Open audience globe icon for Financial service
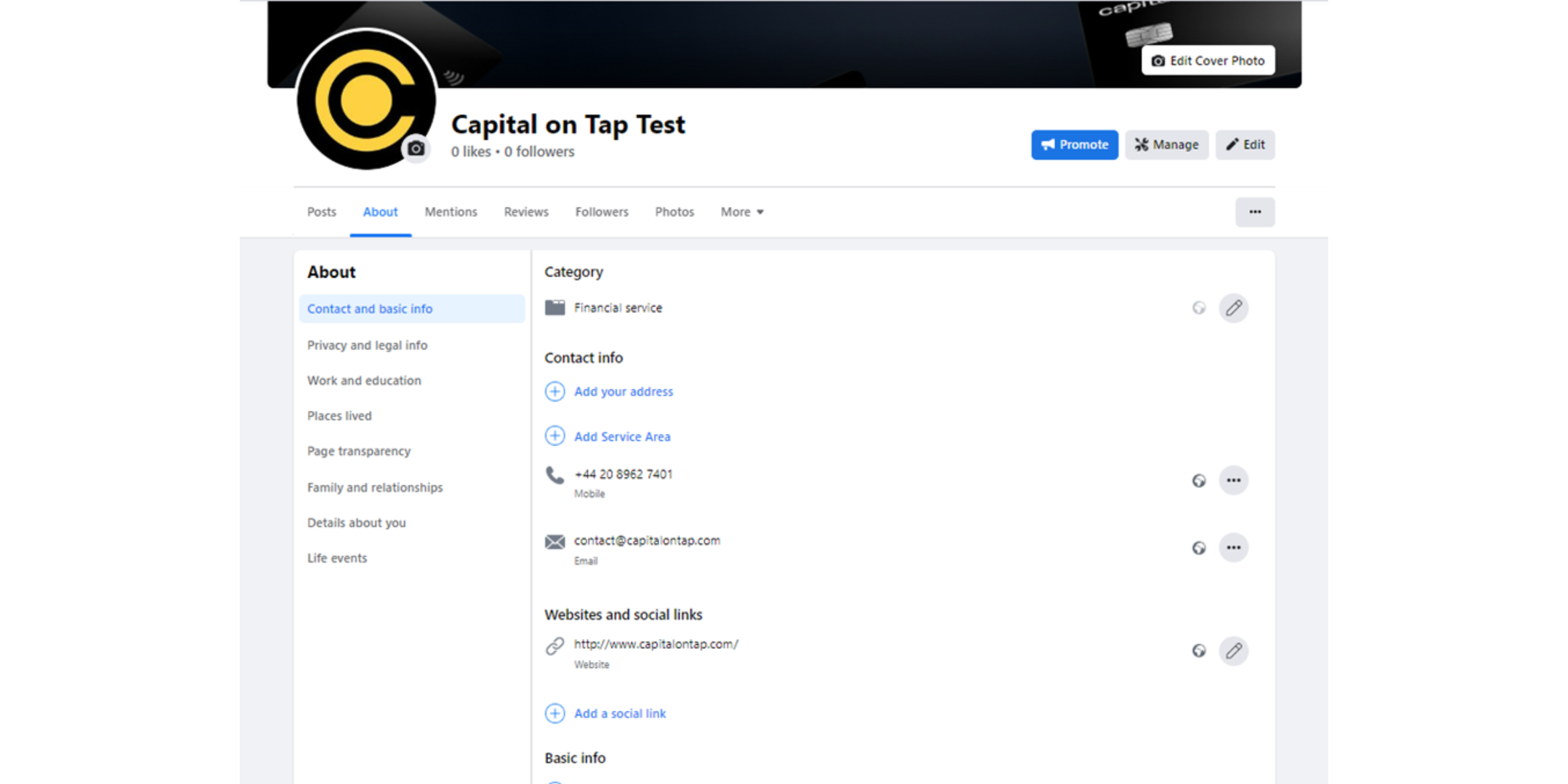The height and width of the screenshot is (784, 1568). [x=1199, y=308]
